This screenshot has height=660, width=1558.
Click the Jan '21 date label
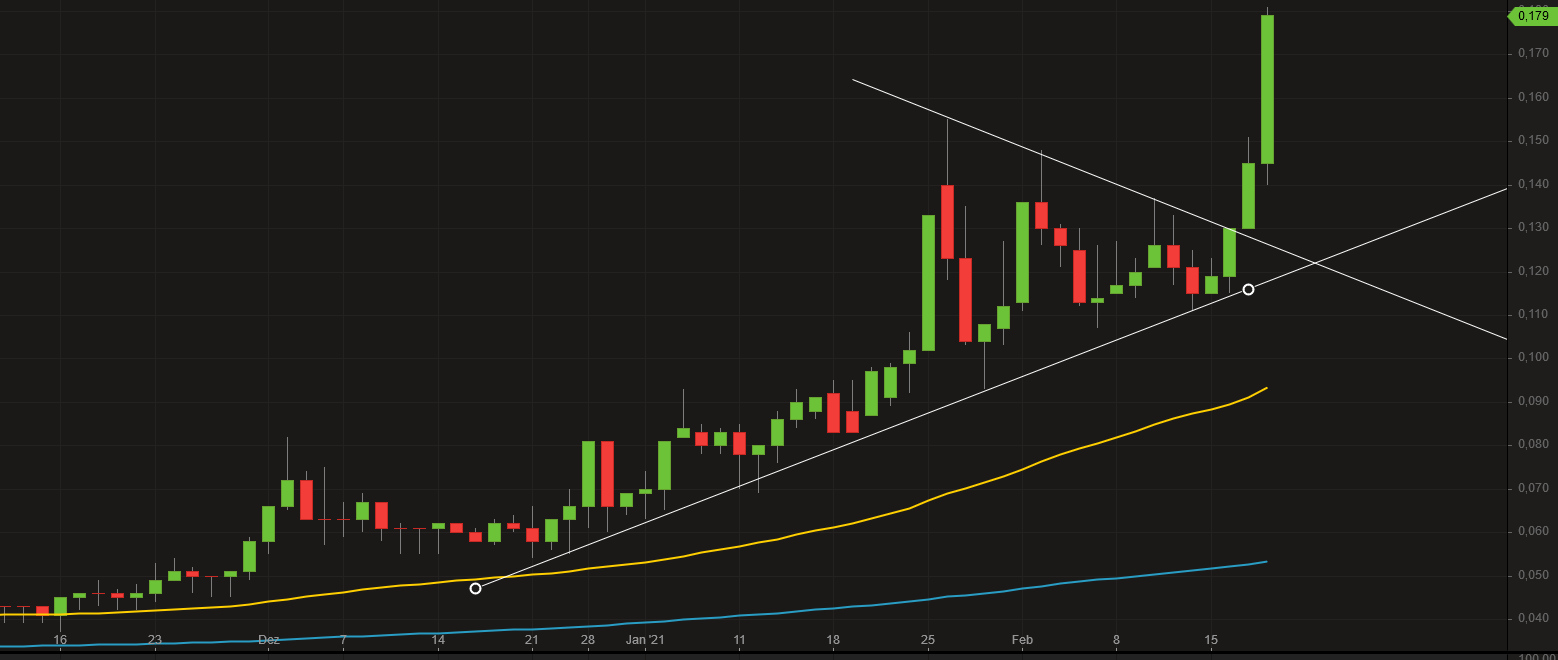pyautogui.click(x=645, y=639)
